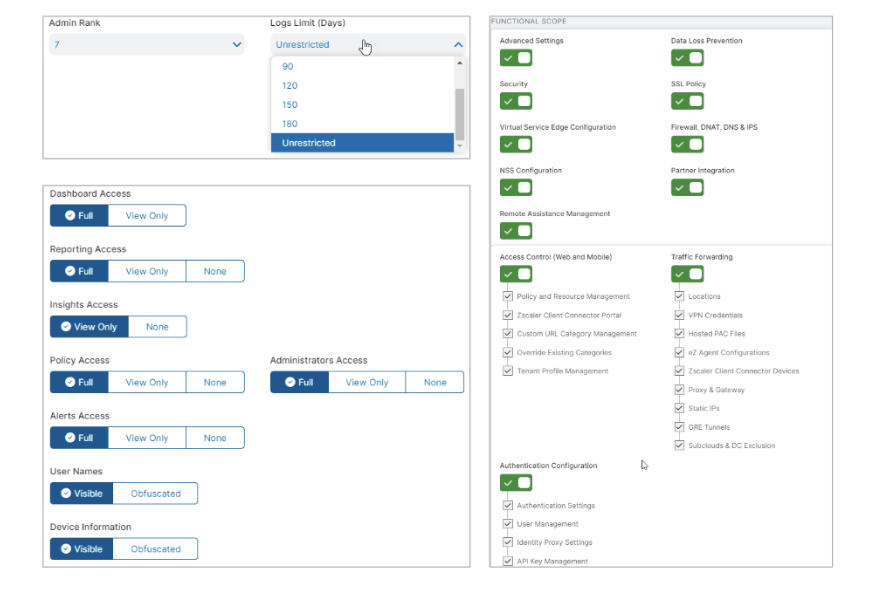Turn off Data Loss Prevention toggle
This screenshot has width=889, height=591.
[687, 58]
